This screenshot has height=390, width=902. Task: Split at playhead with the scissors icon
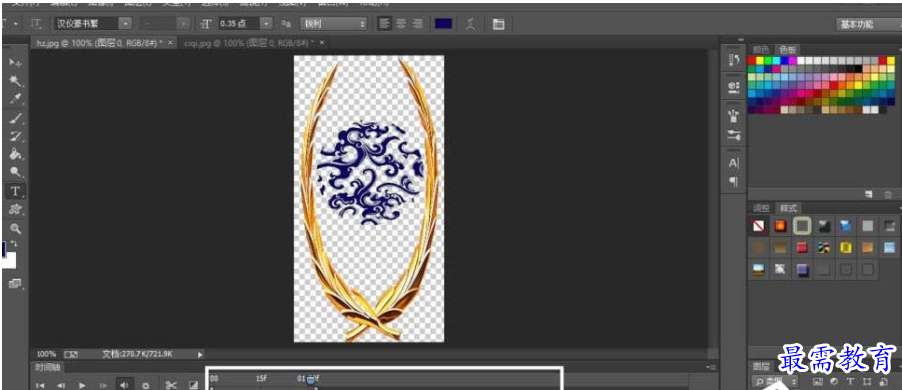point(171,385)
